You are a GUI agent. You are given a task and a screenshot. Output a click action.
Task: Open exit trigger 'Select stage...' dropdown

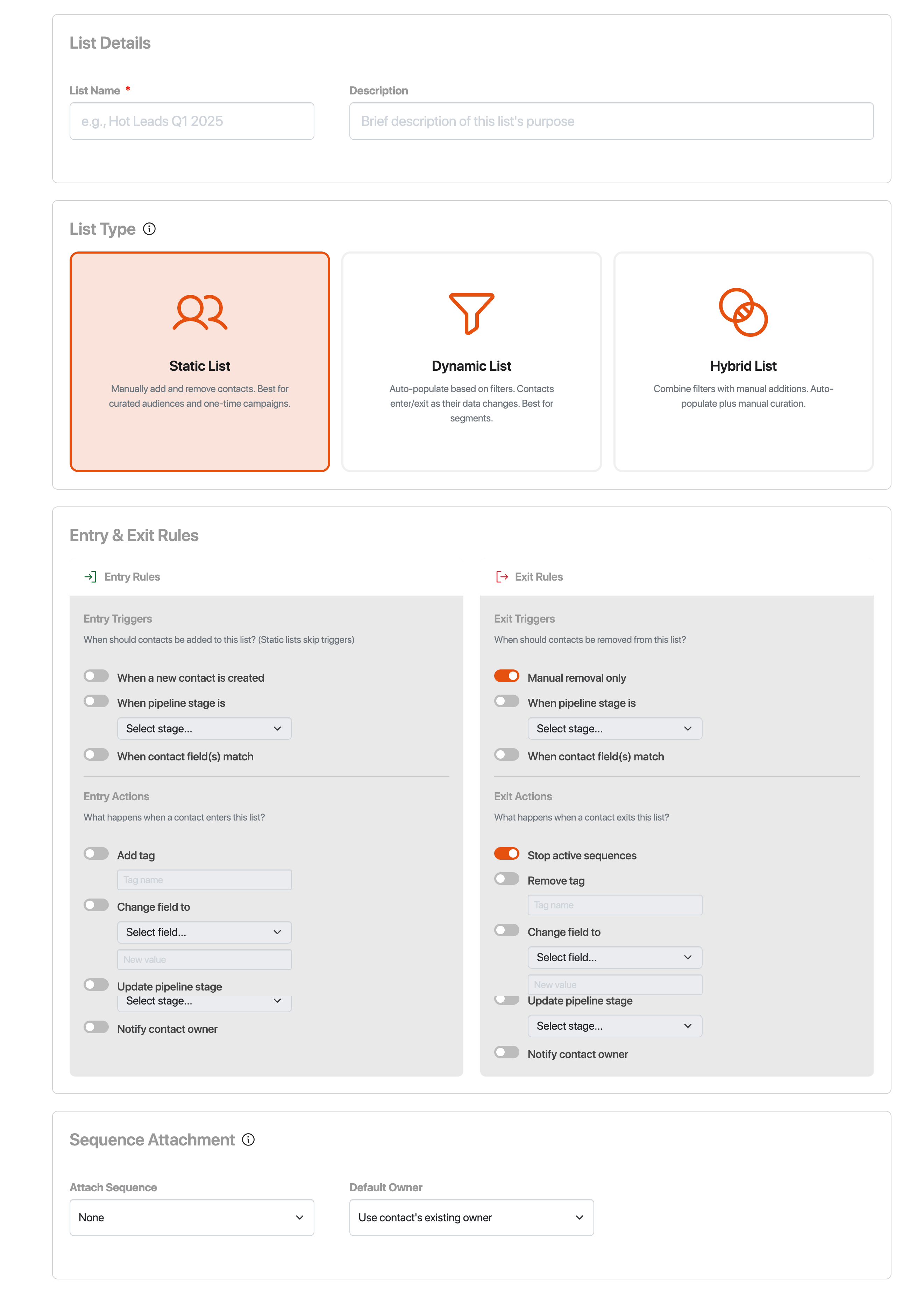(615, 728)
